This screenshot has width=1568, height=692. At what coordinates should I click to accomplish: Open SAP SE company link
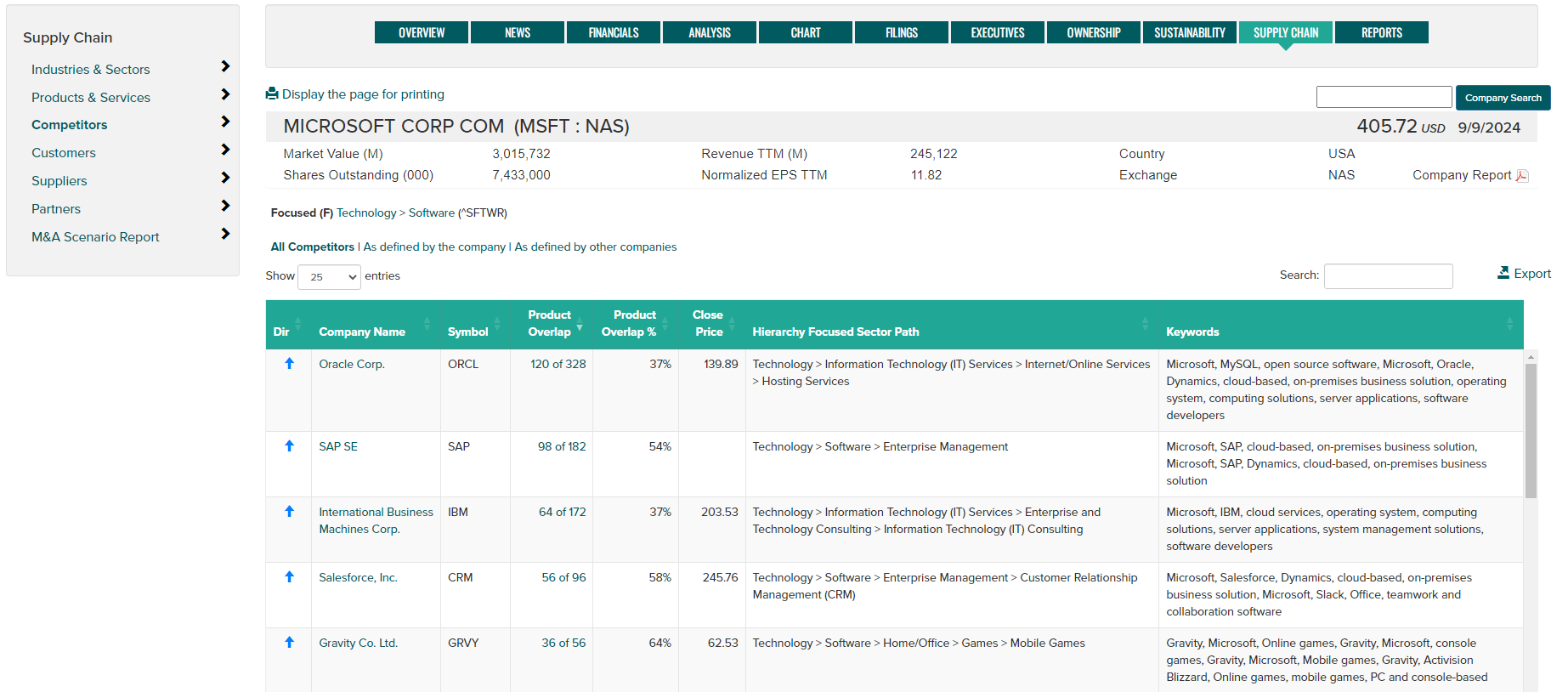pyautogui.click(x=338, y=446)
